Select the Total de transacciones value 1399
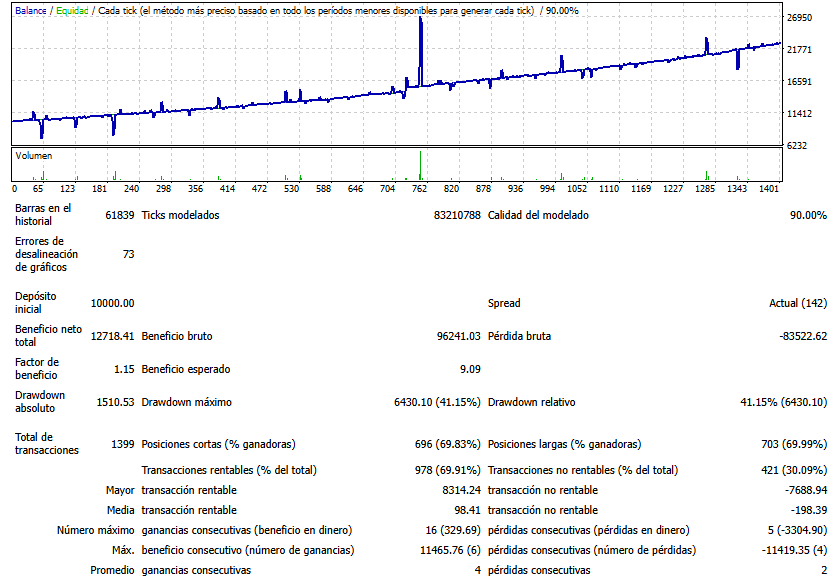Screen dimensions: 836x582 pos(120,444)
